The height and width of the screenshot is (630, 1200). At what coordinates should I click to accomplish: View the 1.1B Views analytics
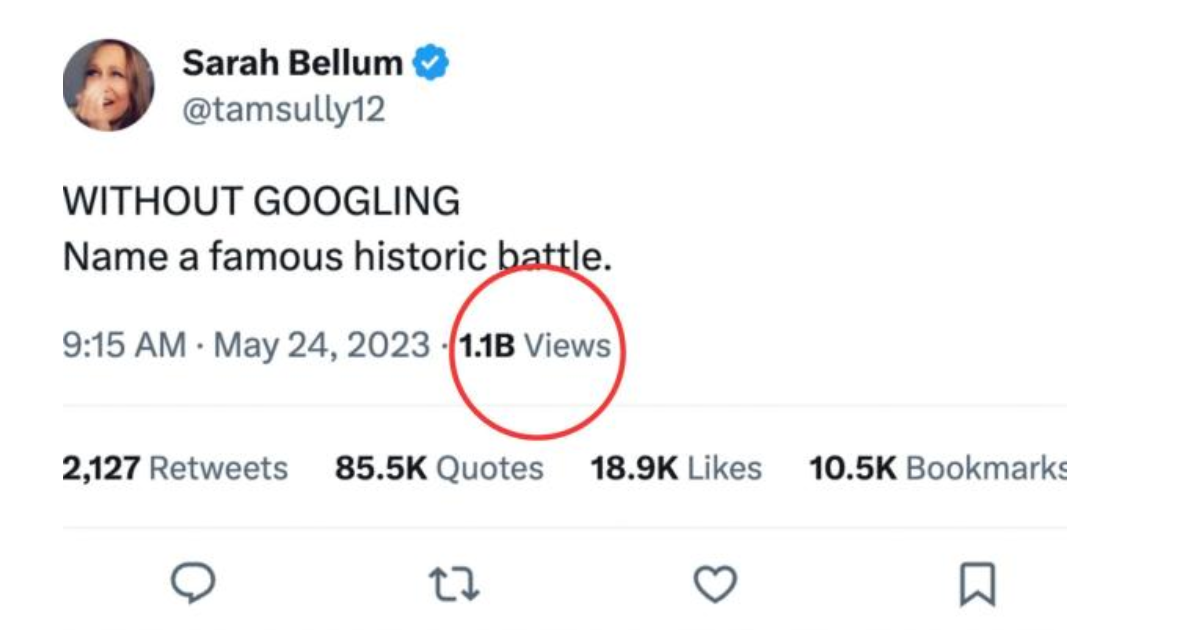tap(537, 346)
